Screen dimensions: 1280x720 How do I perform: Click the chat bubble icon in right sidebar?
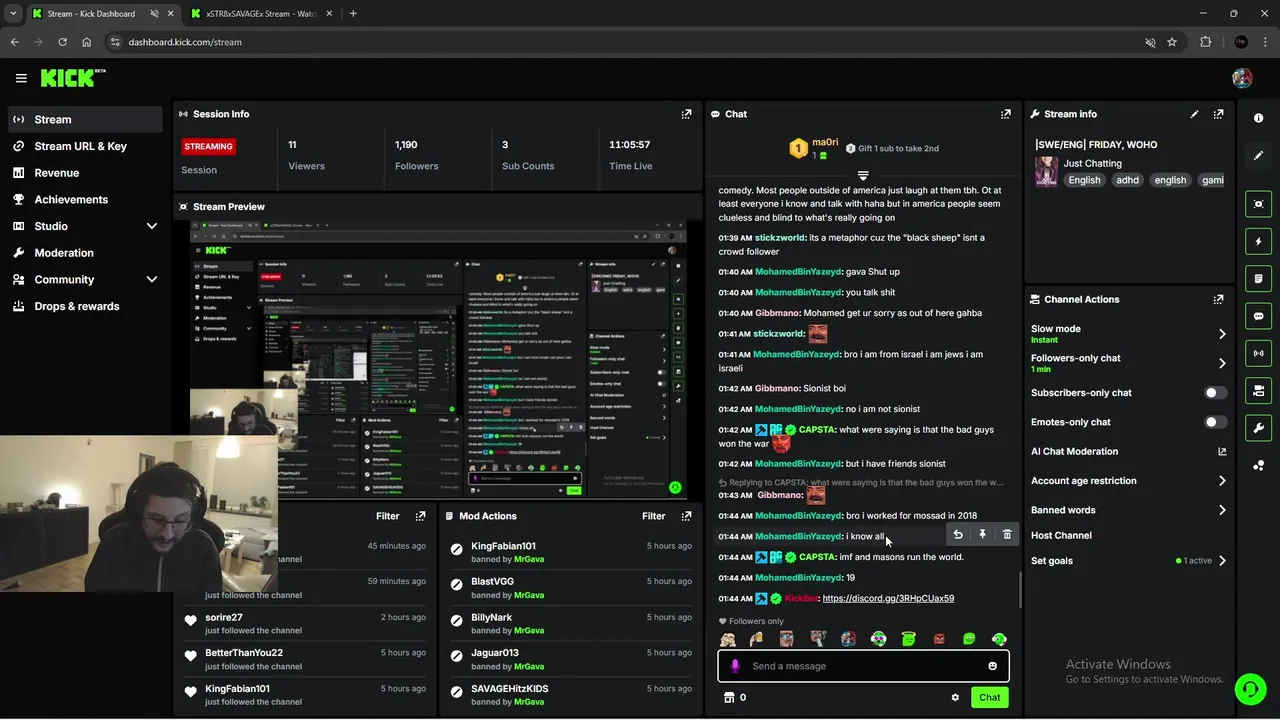1258,316
